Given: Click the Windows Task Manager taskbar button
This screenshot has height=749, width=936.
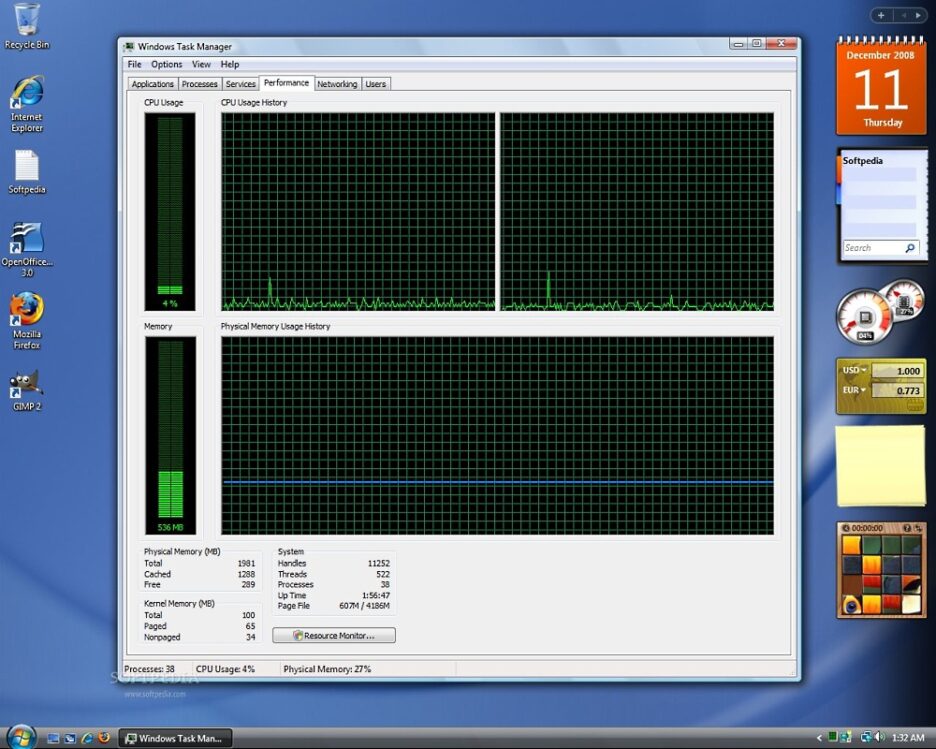Looking at the screenshot, I should click(176, 738).
